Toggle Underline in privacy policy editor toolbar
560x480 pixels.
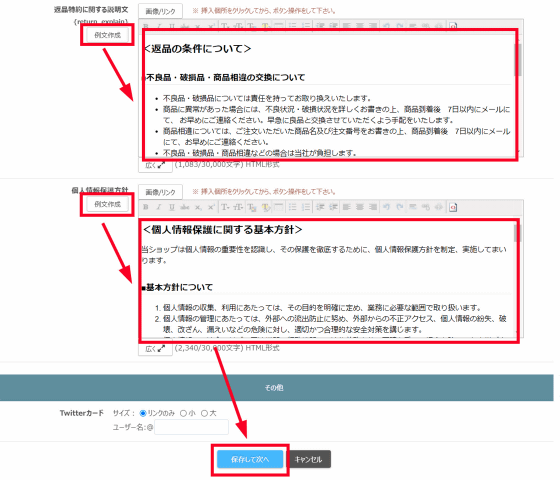[172, 207]
